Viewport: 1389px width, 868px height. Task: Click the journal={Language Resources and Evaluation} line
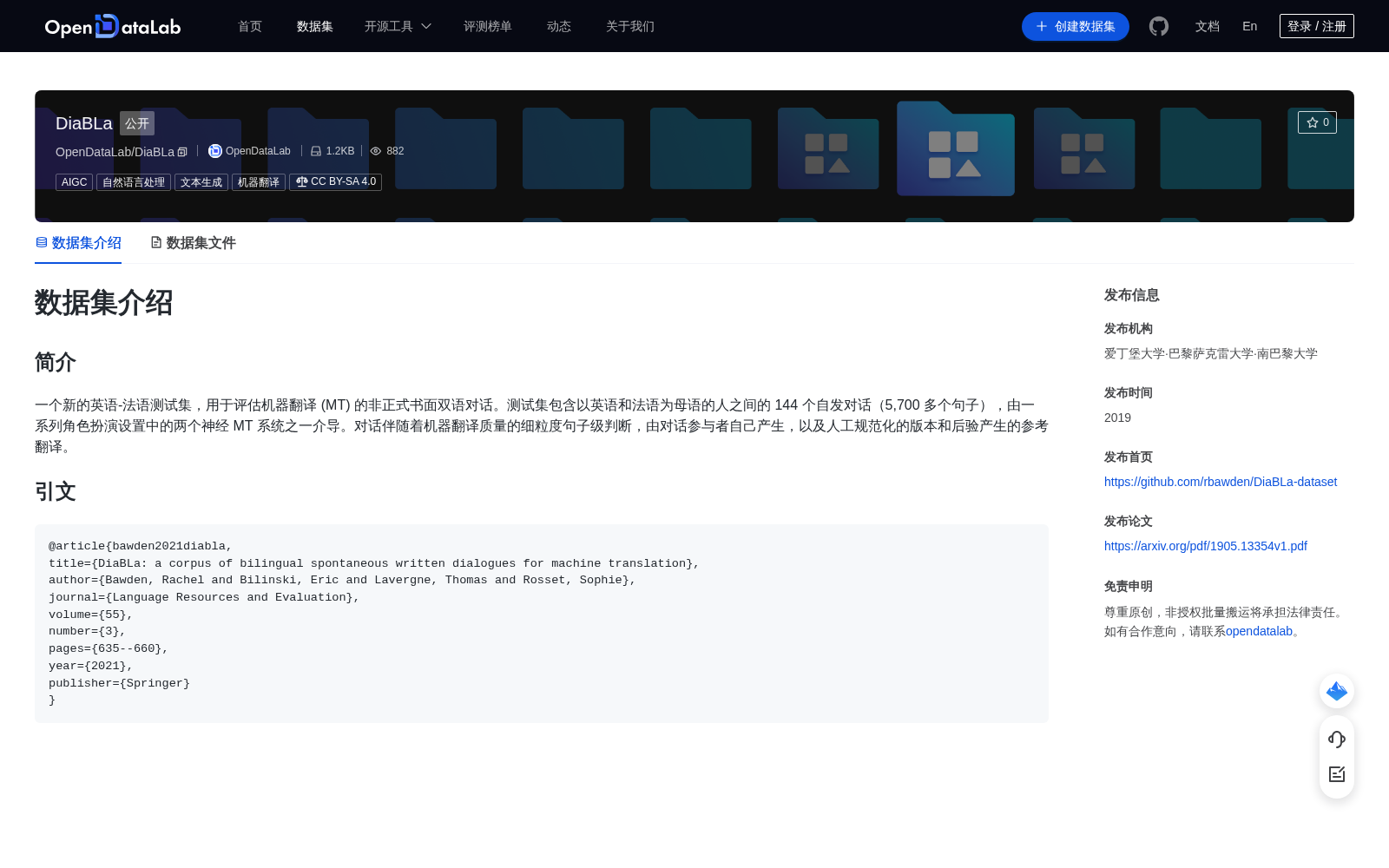(204, 597)
